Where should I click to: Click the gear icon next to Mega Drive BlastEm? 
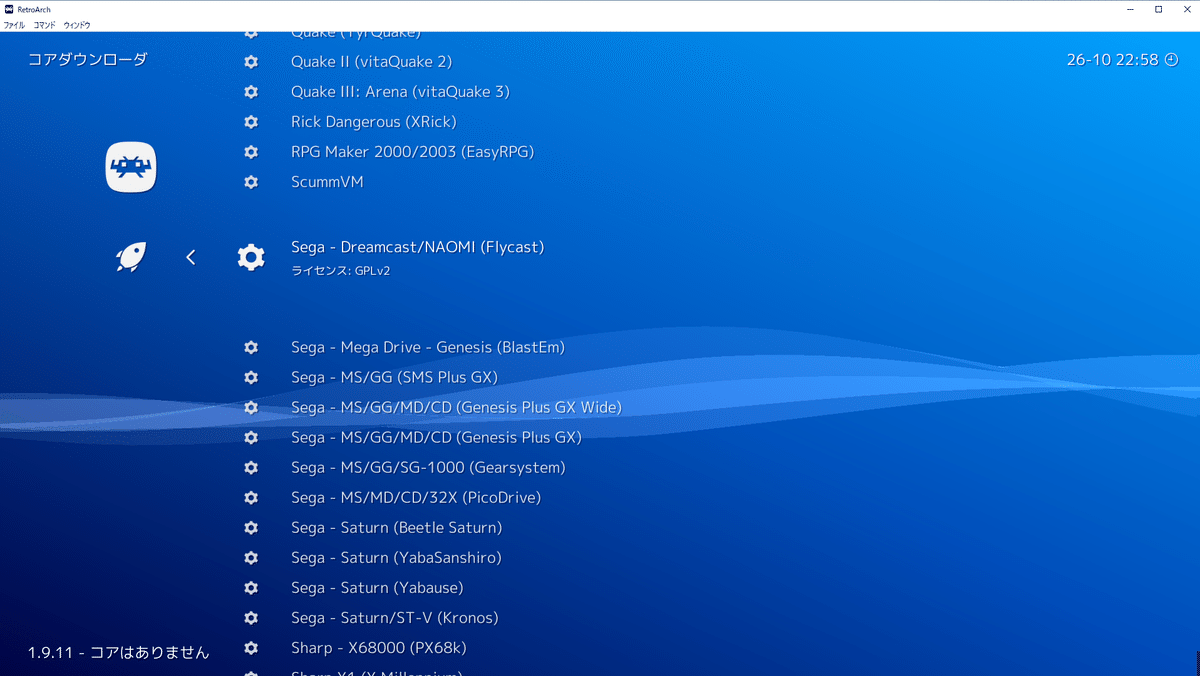(251, 347)
